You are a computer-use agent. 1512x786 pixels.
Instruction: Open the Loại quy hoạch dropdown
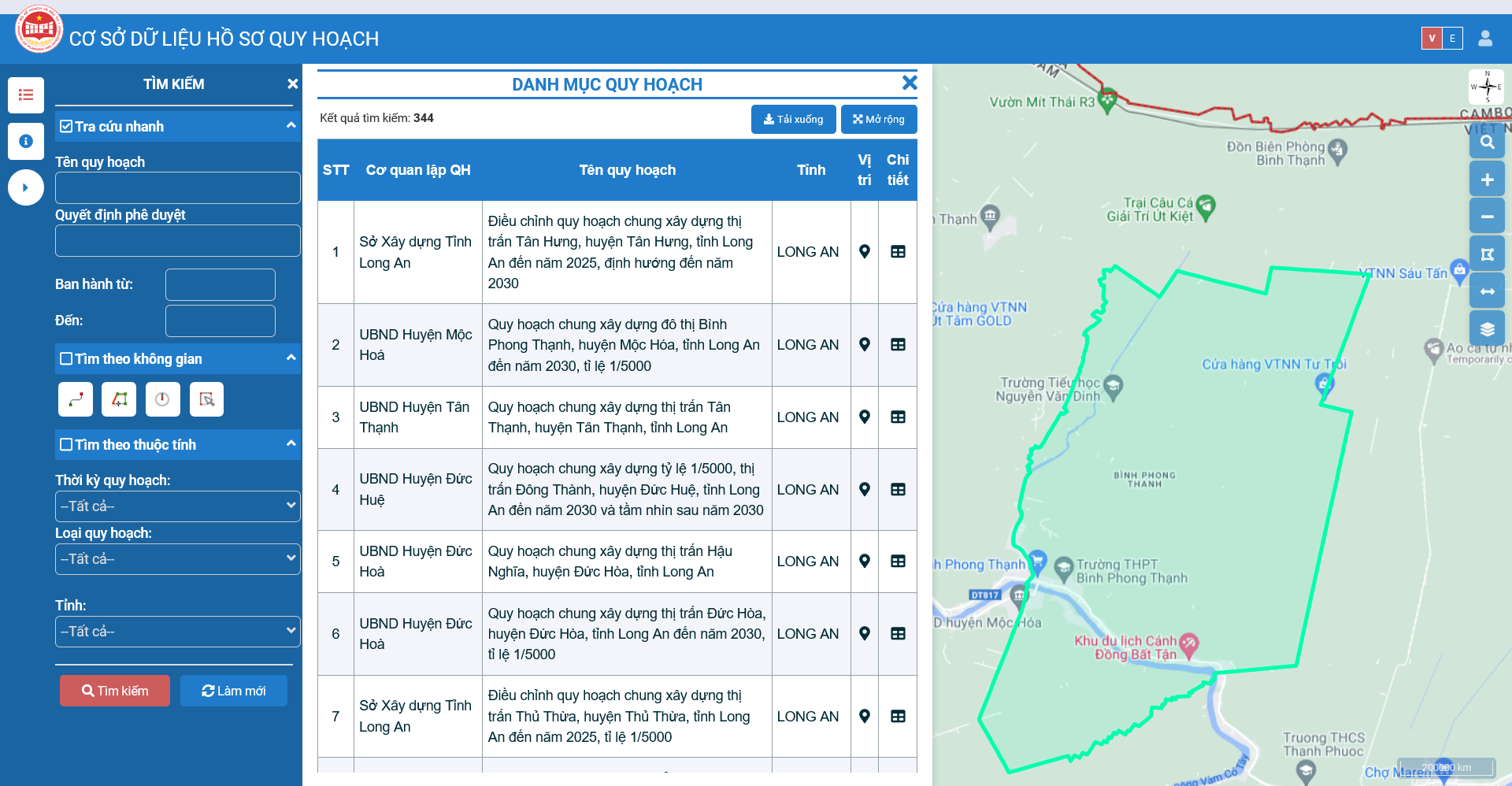click(178, 559)
